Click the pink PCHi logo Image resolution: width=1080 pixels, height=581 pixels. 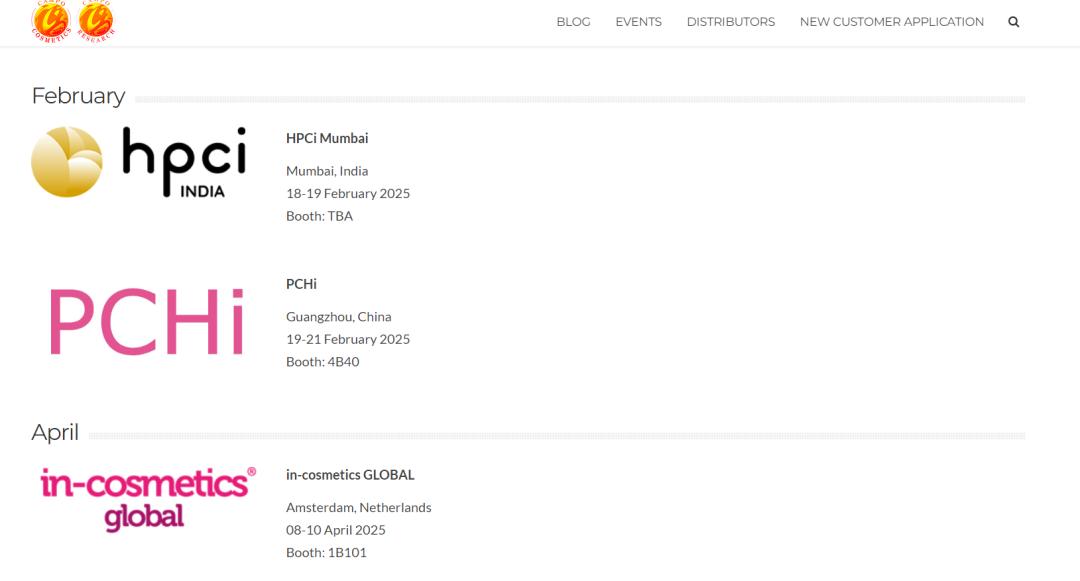tap(147, 322)
